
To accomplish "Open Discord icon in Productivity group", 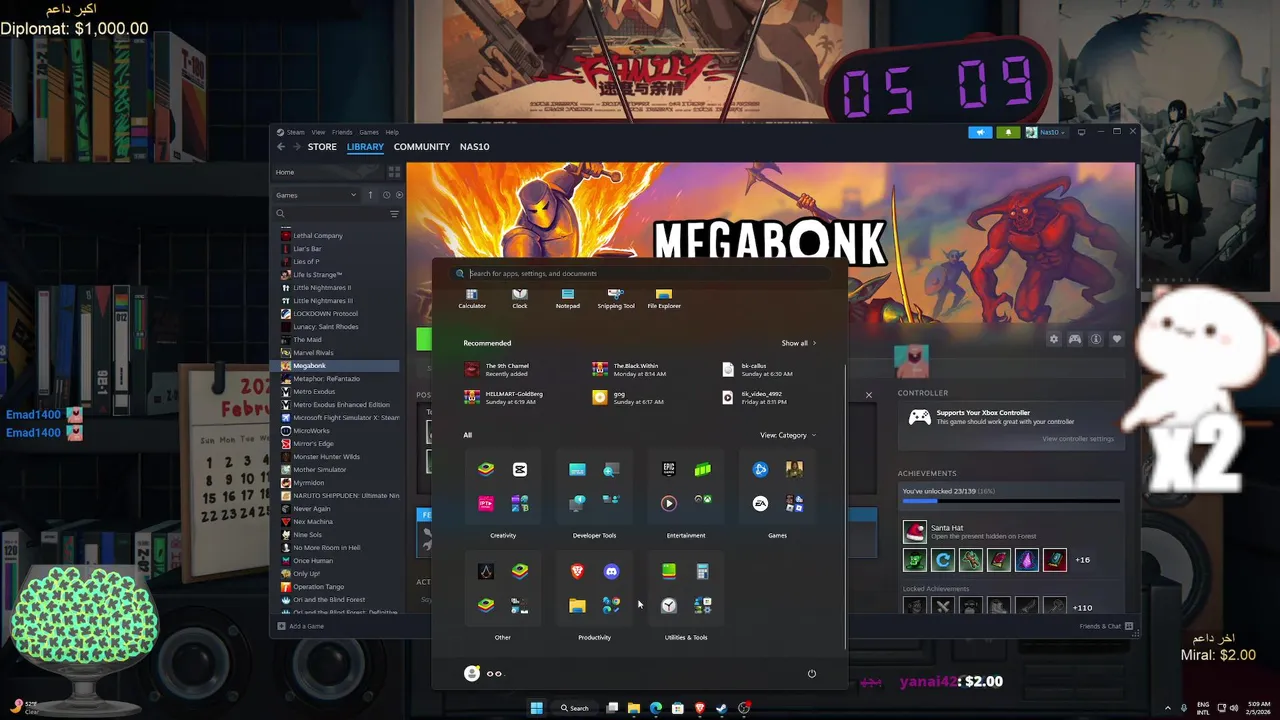I will click(611, 571).
